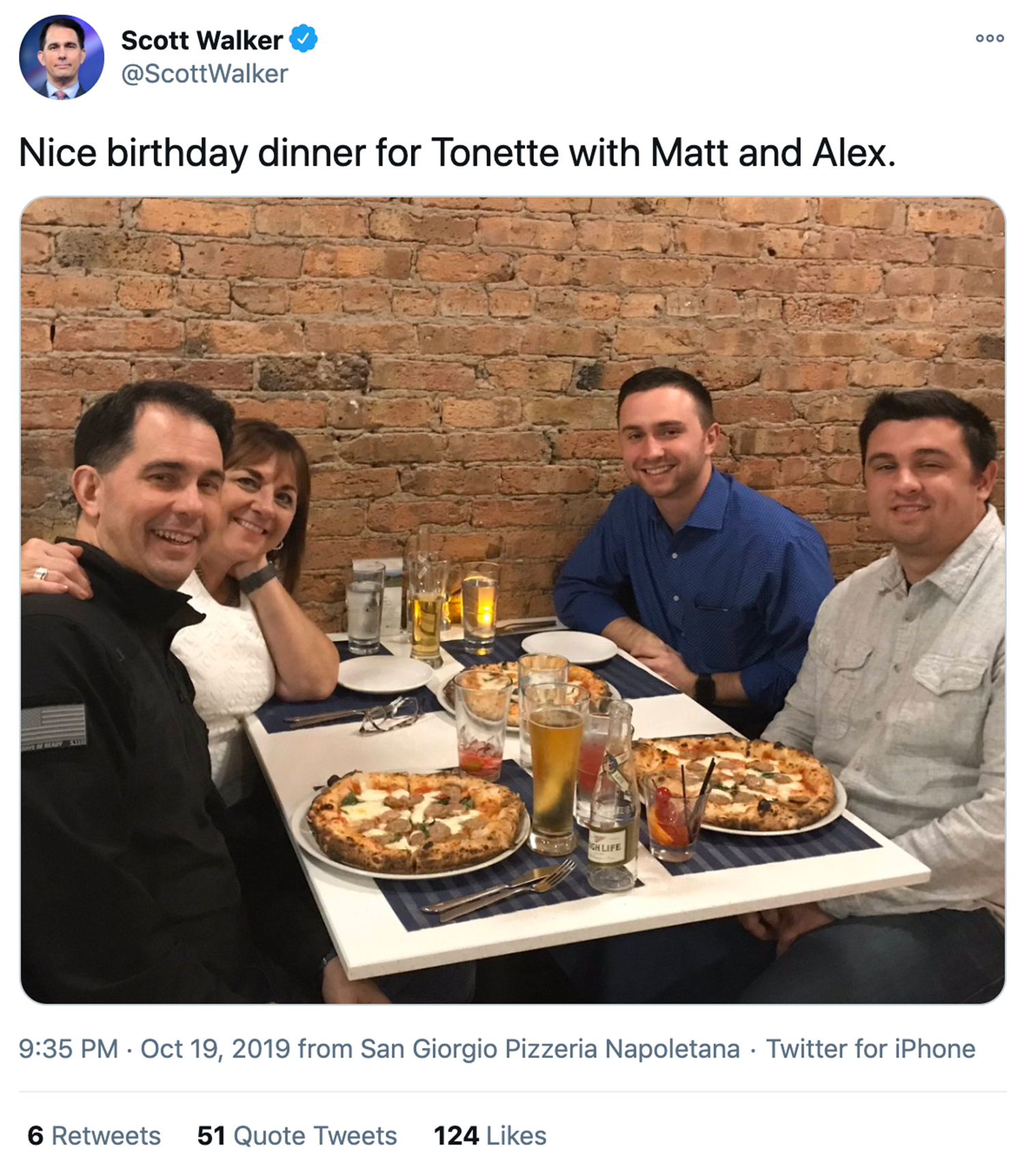Open the three-dot more options menu
Image resolution: width=1024 pixels, height=1176 pixels.
(989, 38)
